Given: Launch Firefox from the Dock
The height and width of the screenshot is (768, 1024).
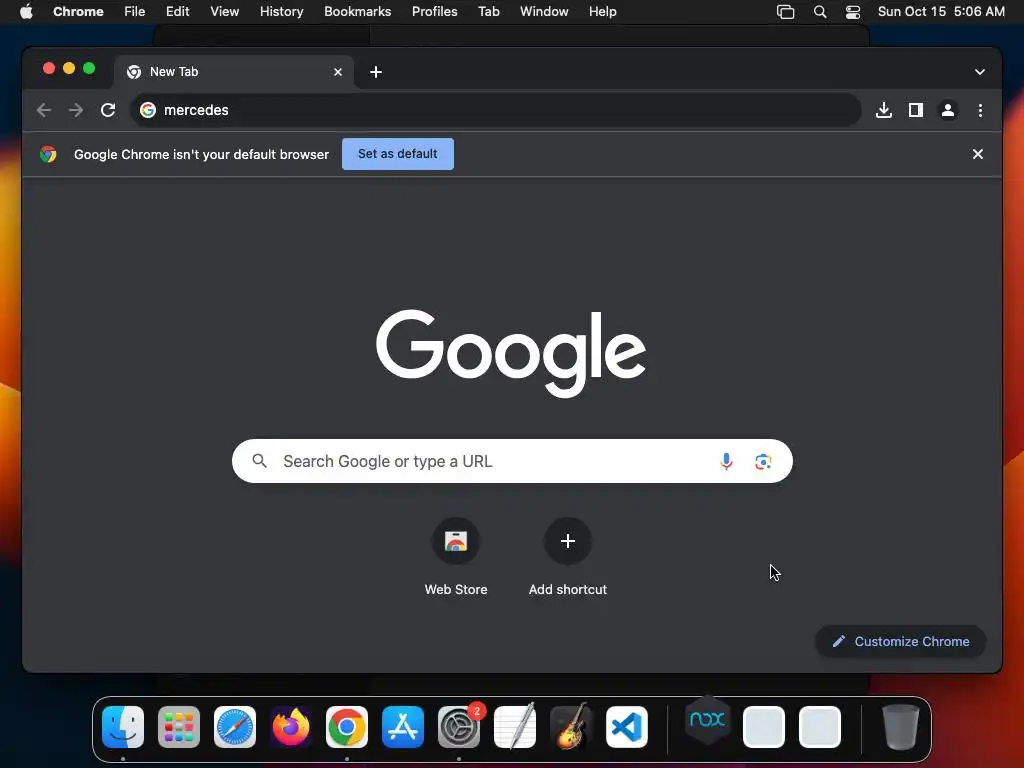Looking at the screenshot, I should (x=291, y=727).
